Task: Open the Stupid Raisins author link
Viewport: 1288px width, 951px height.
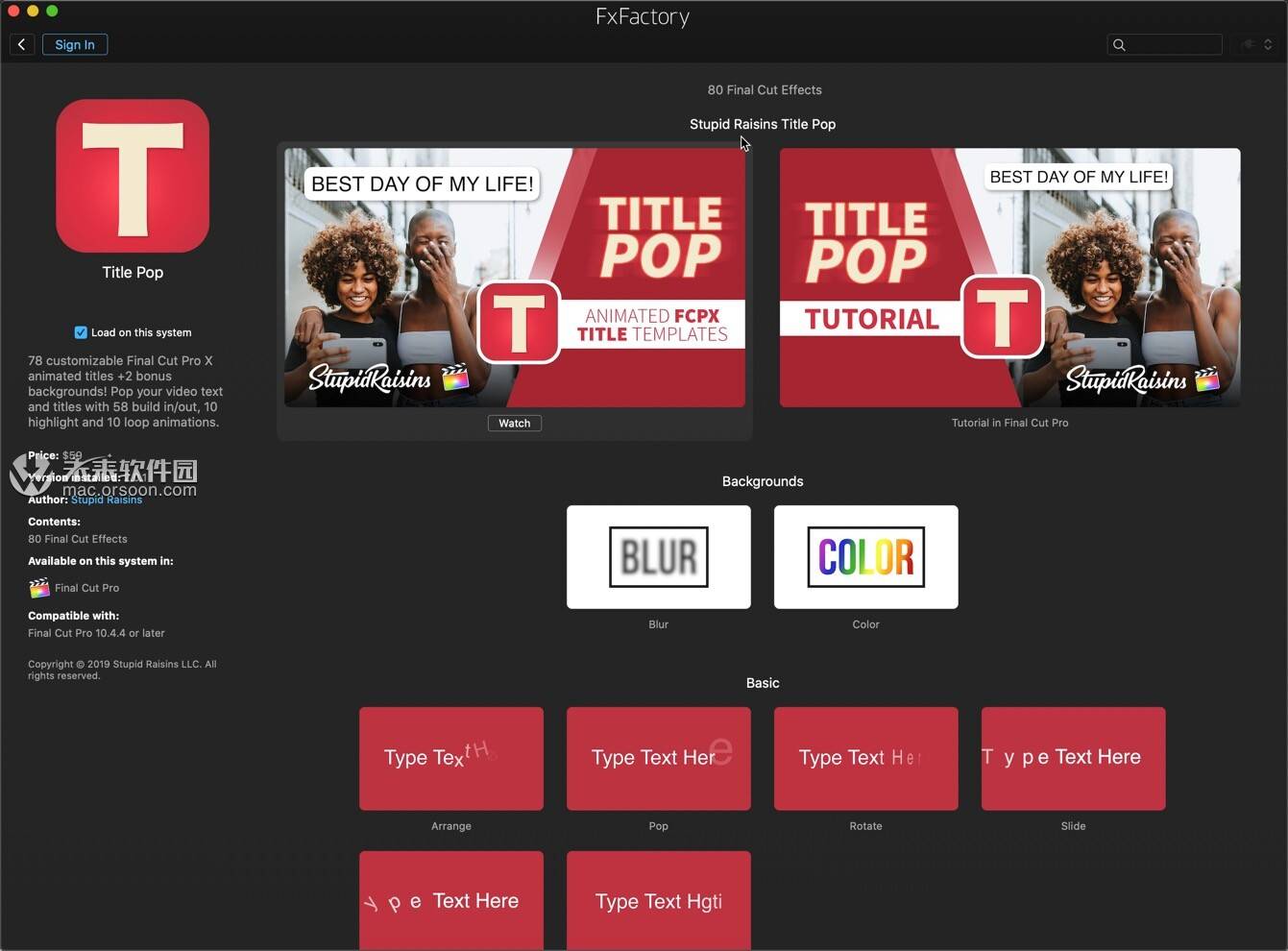Action: [x=107, y=500]
